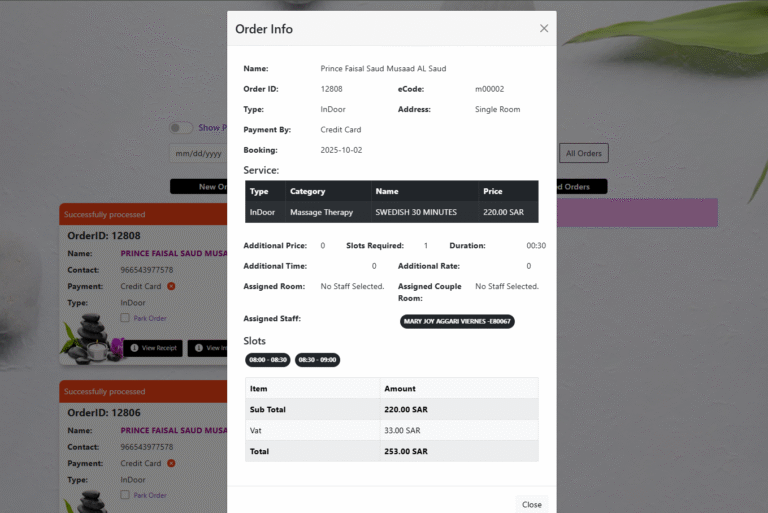
Task: Open the mm/dd/yyyy date picker field
Action: point(198,154)
